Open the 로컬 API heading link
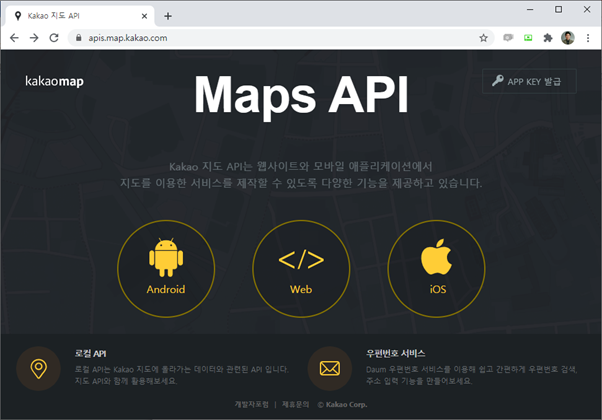The height and width of the screenshot is (420, 602). pyautogui.click(x=91, y=354)
